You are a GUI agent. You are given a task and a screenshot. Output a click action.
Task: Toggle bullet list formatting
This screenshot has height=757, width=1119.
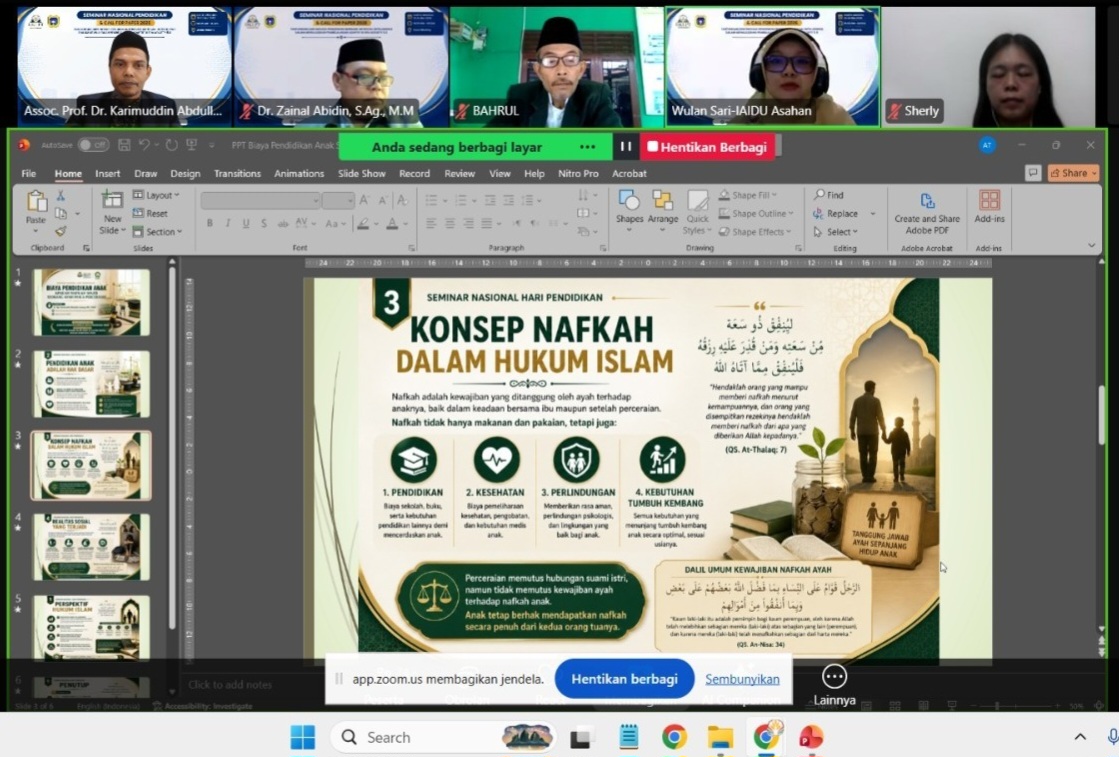point(431,200)
